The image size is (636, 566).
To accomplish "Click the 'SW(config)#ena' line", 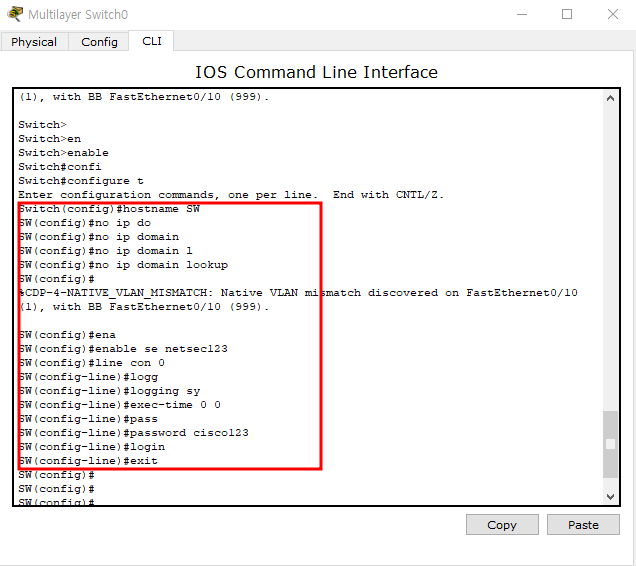I will tap(67, 335).
